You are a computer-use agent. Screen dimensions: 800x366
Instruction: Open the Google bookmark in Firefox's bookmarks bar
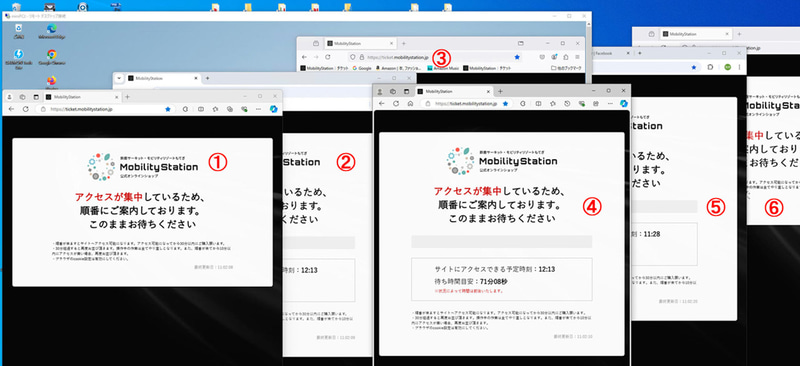(x=362, y=68)
